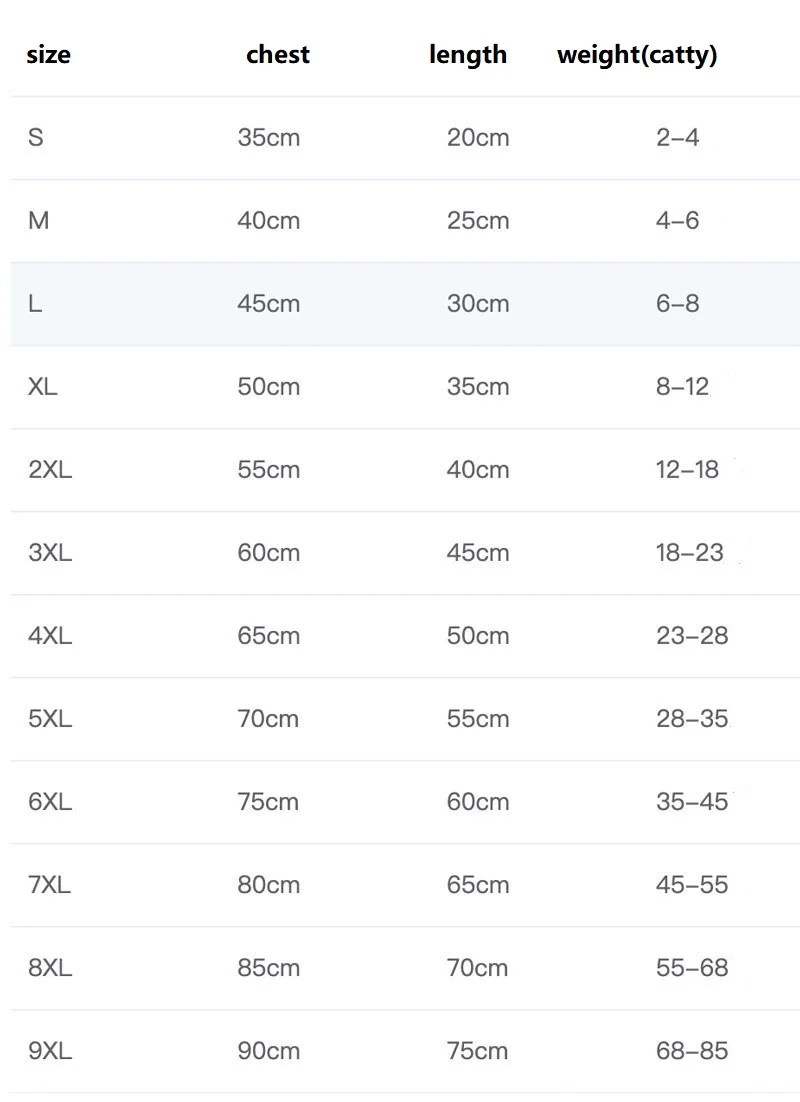This screenshot has height=1102, width=800.
Task: Select the 5XL size label
Action: (x=50, y=719)
